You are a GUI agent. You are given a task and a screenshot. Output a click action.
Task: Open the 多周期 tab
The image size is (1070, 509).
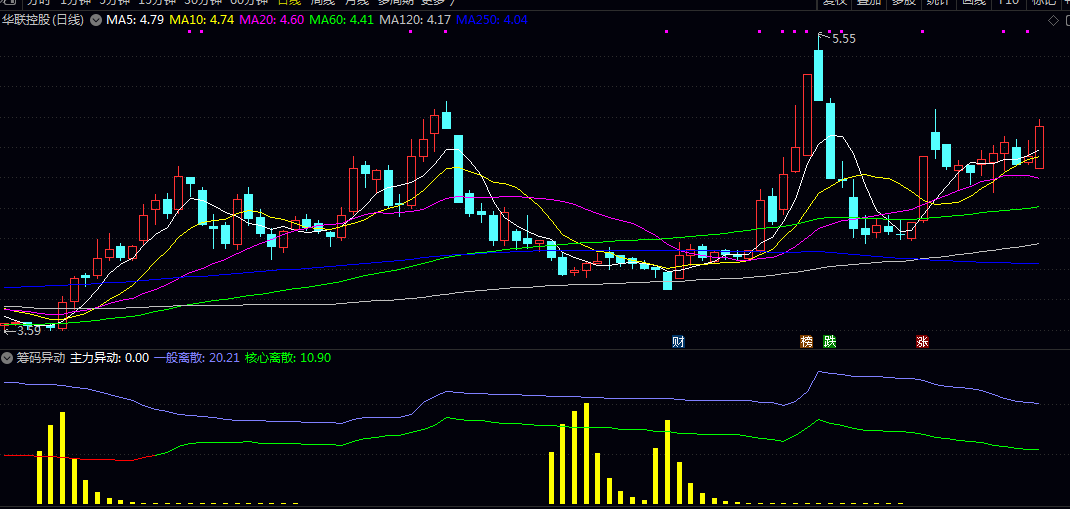click(x=396, y=3)
